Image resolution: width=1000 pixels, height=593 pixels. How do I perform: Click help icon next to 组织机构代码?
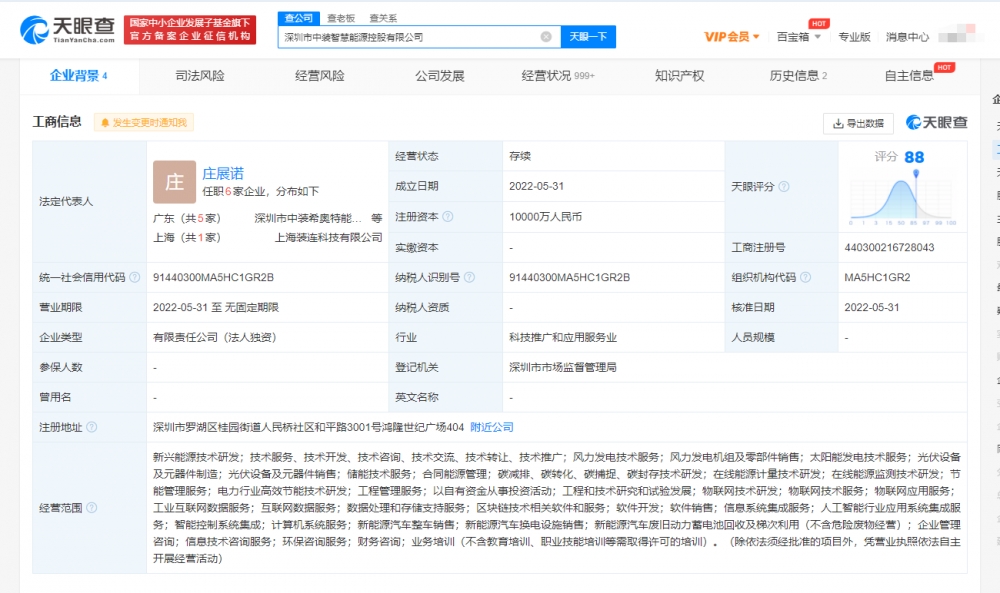coord(805,277)
